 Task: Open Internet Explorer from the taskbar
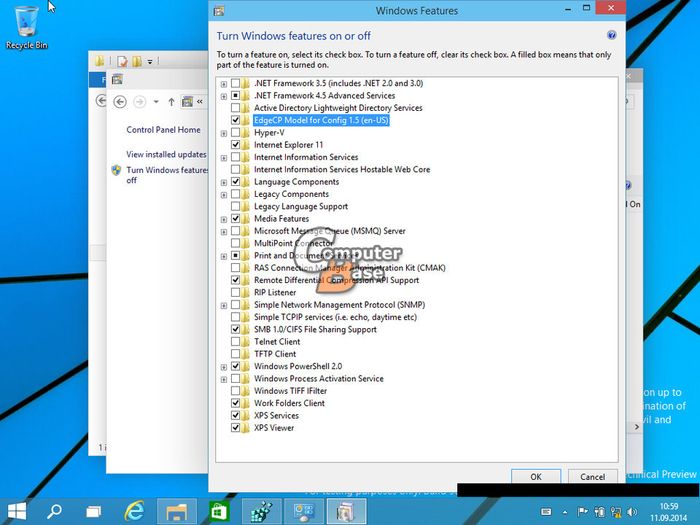click(133, 510)
